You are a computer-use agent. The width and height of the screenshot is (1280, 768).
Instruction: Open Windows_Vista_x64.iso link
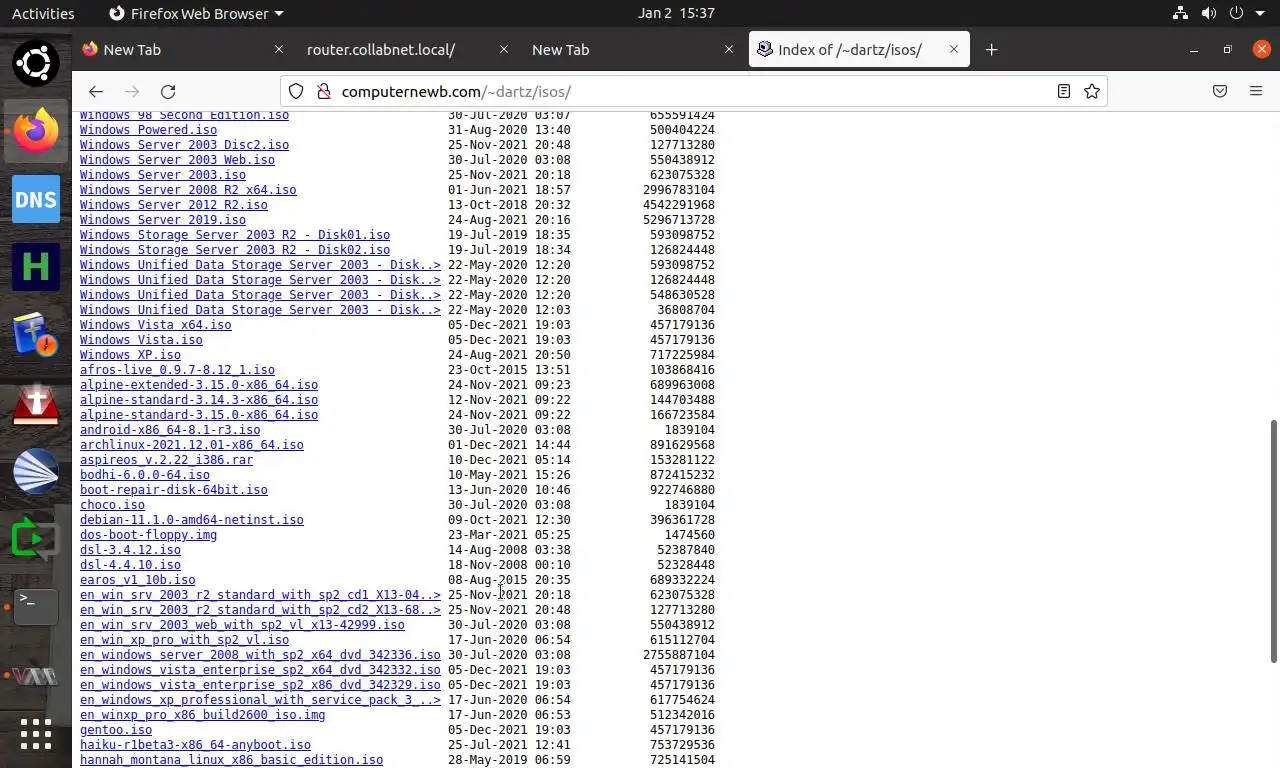tap(155, 325)
